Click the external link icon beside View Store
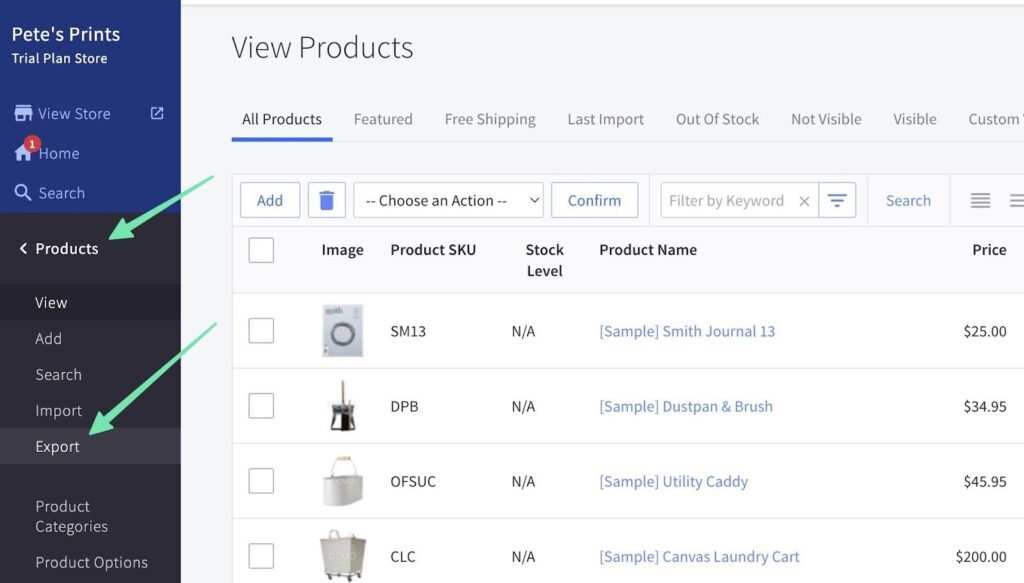The height and width of the screenshot is (583, 1024). click(157, 113)
